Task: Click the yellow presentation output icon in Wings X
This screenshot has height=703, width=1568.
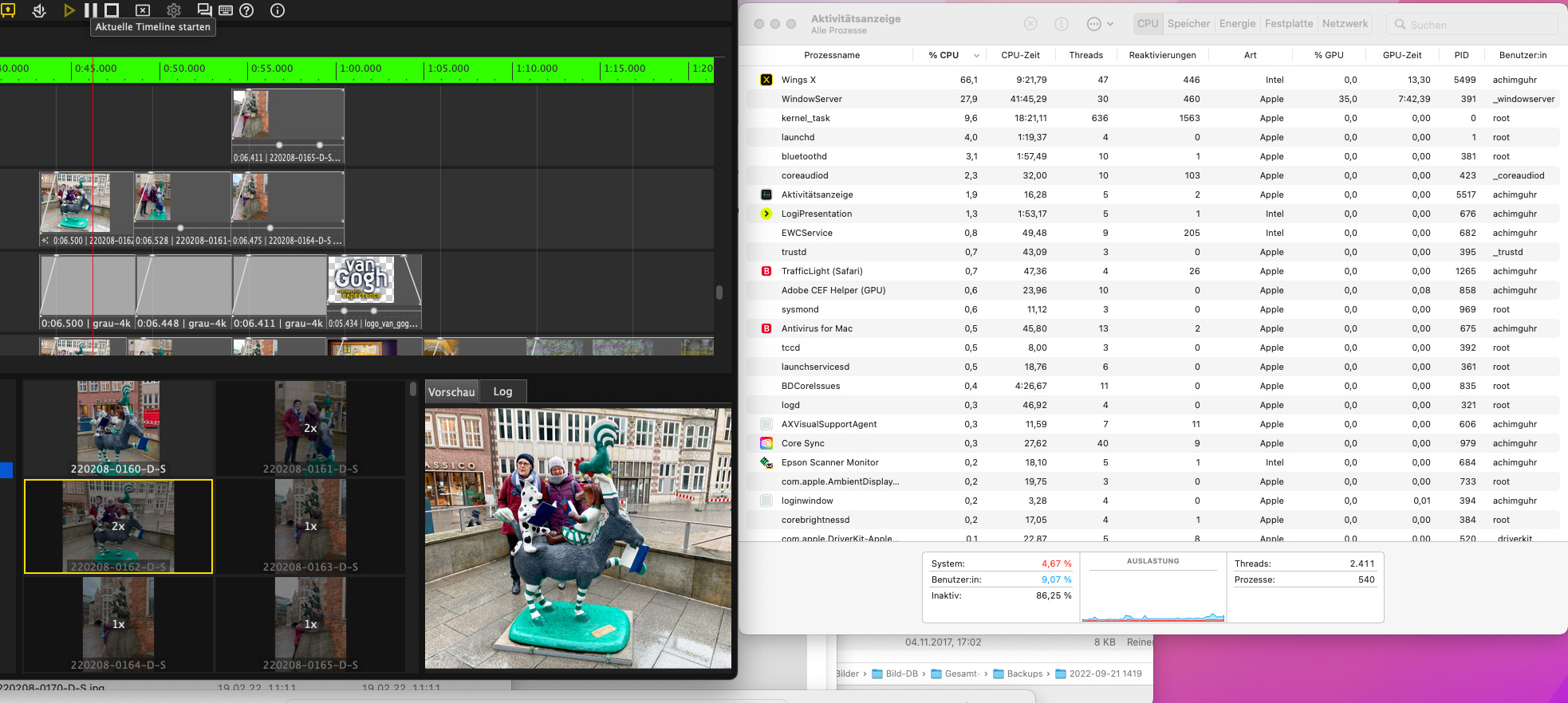Action: click(8, 10)
